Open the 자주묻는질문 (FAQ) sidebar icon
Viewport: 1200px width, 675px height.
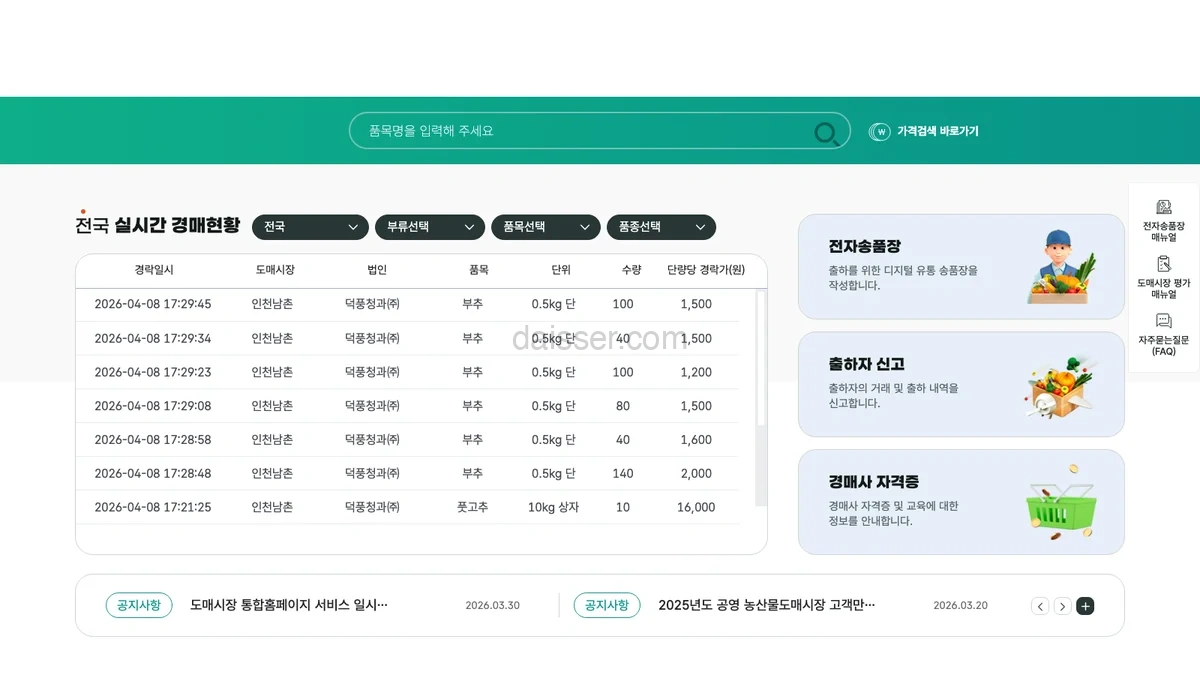[1163, 321]
